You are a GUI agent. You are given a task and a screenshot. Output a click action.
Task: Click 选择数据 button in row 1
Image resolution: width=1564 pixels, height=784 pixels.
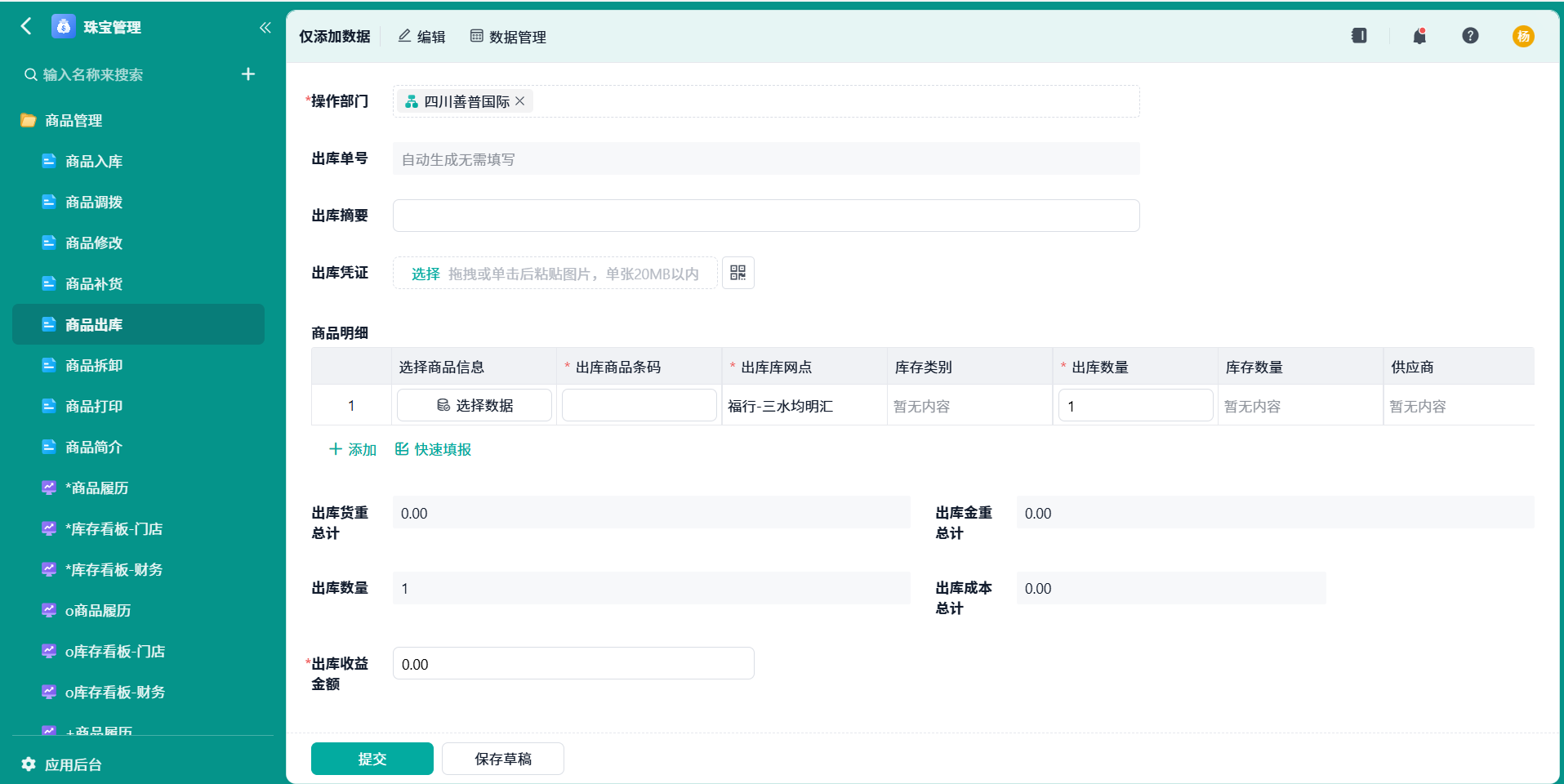pyautogui.click(x=475, y=405)
